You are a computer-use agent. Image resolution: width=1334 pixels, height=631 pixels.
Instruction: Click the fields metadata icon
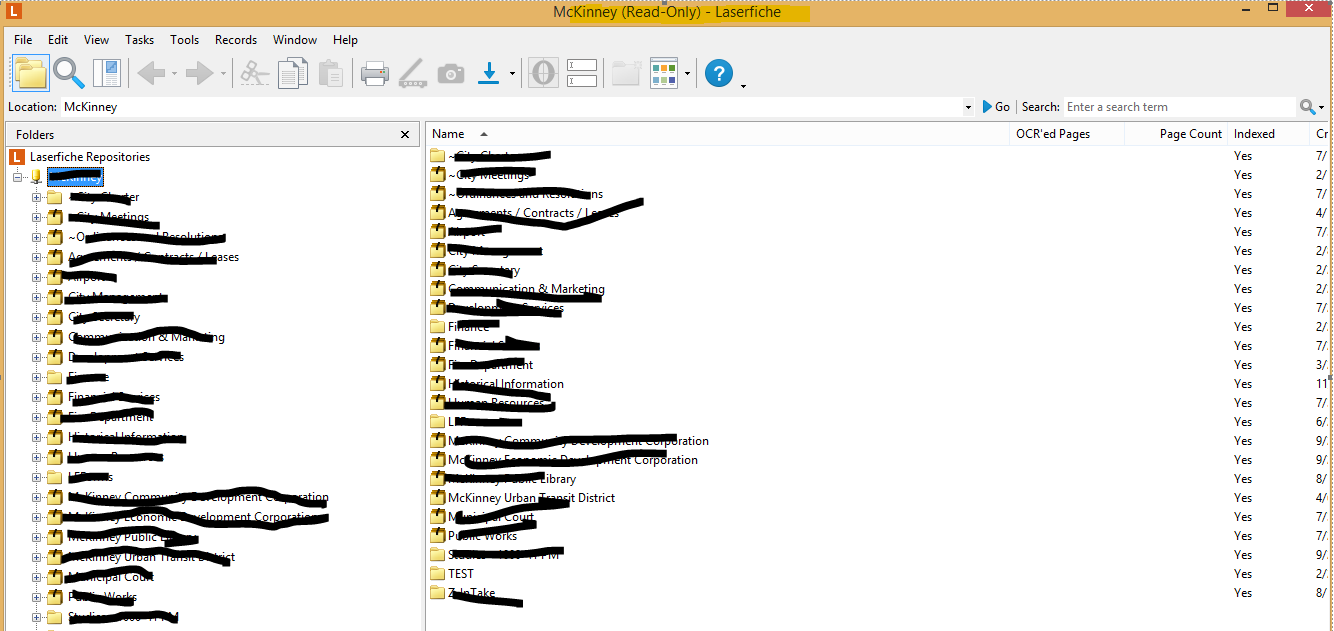pos(582,73)
